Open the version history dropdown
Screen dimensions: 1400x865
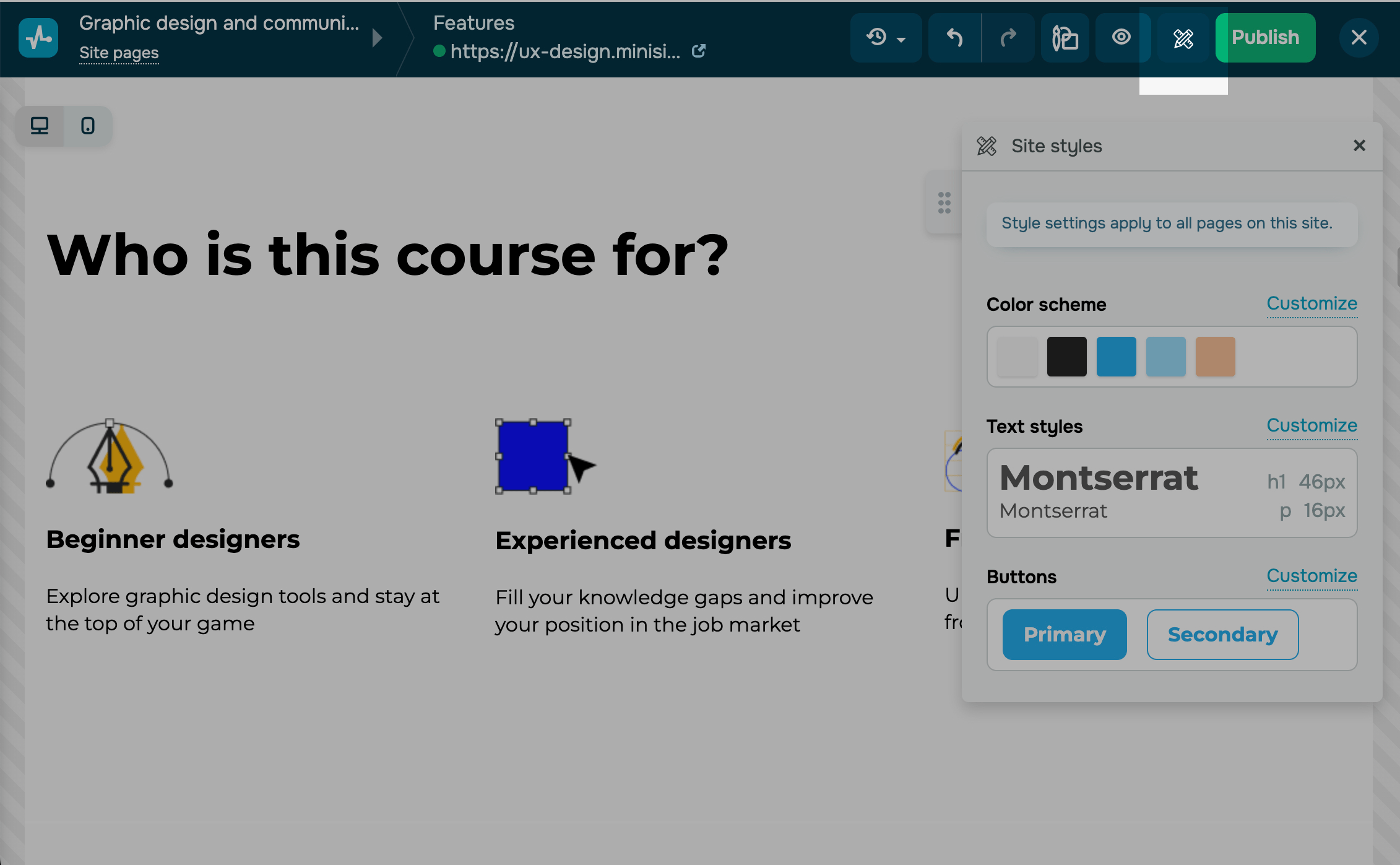[x=886, y=38]
